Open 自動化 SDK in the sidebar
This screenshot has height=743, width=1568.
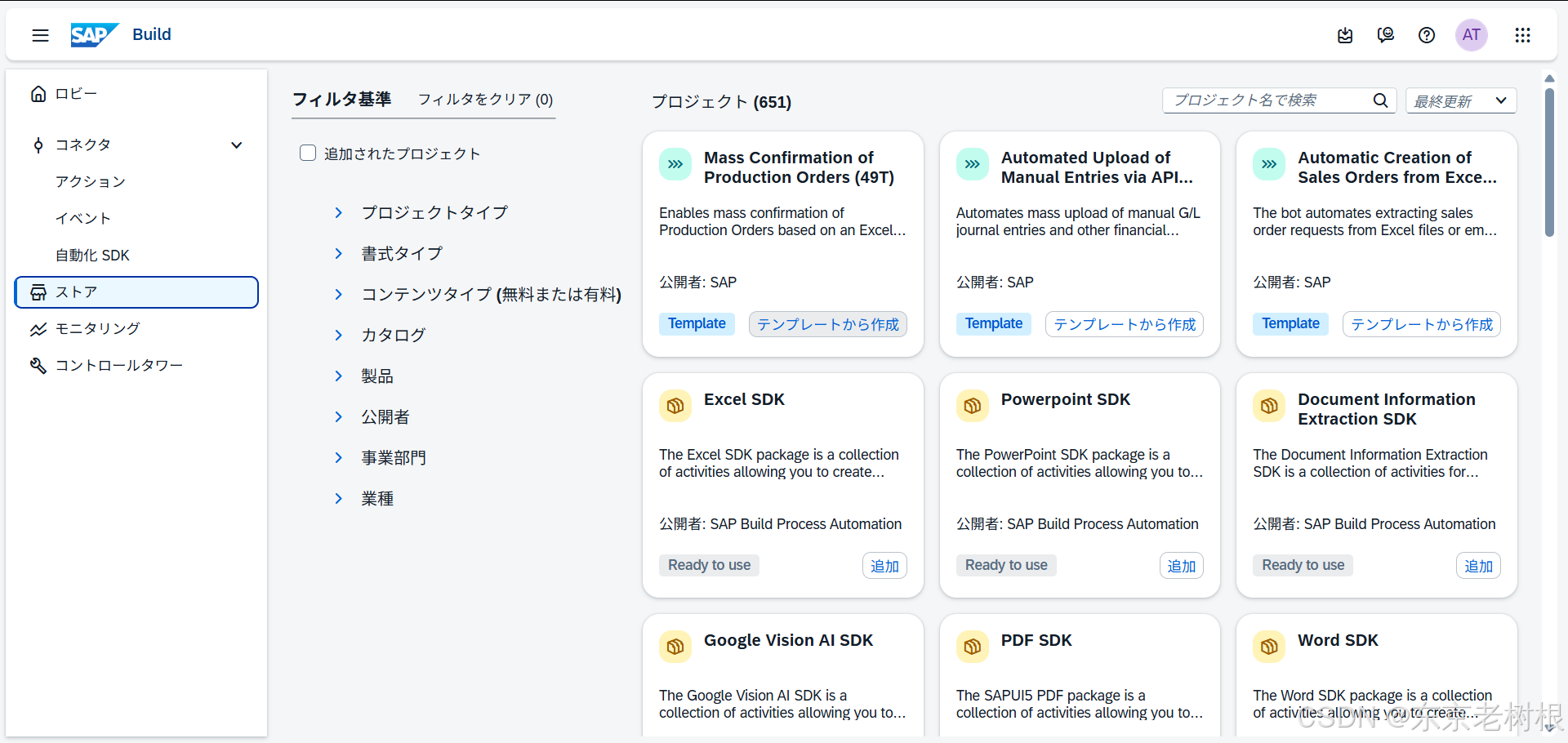[92, 256]
